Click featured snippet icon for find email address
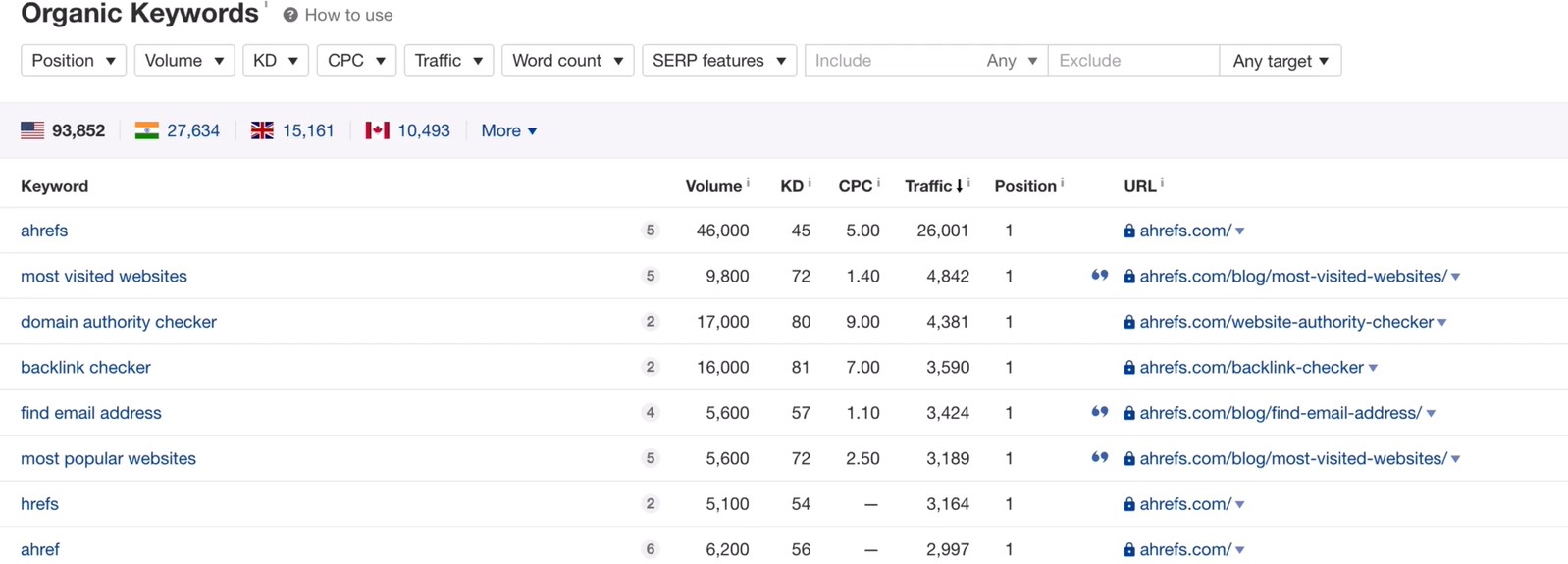Image resolution: width=1568 pixels, height=564 pixels. (x=1100, y=413)
